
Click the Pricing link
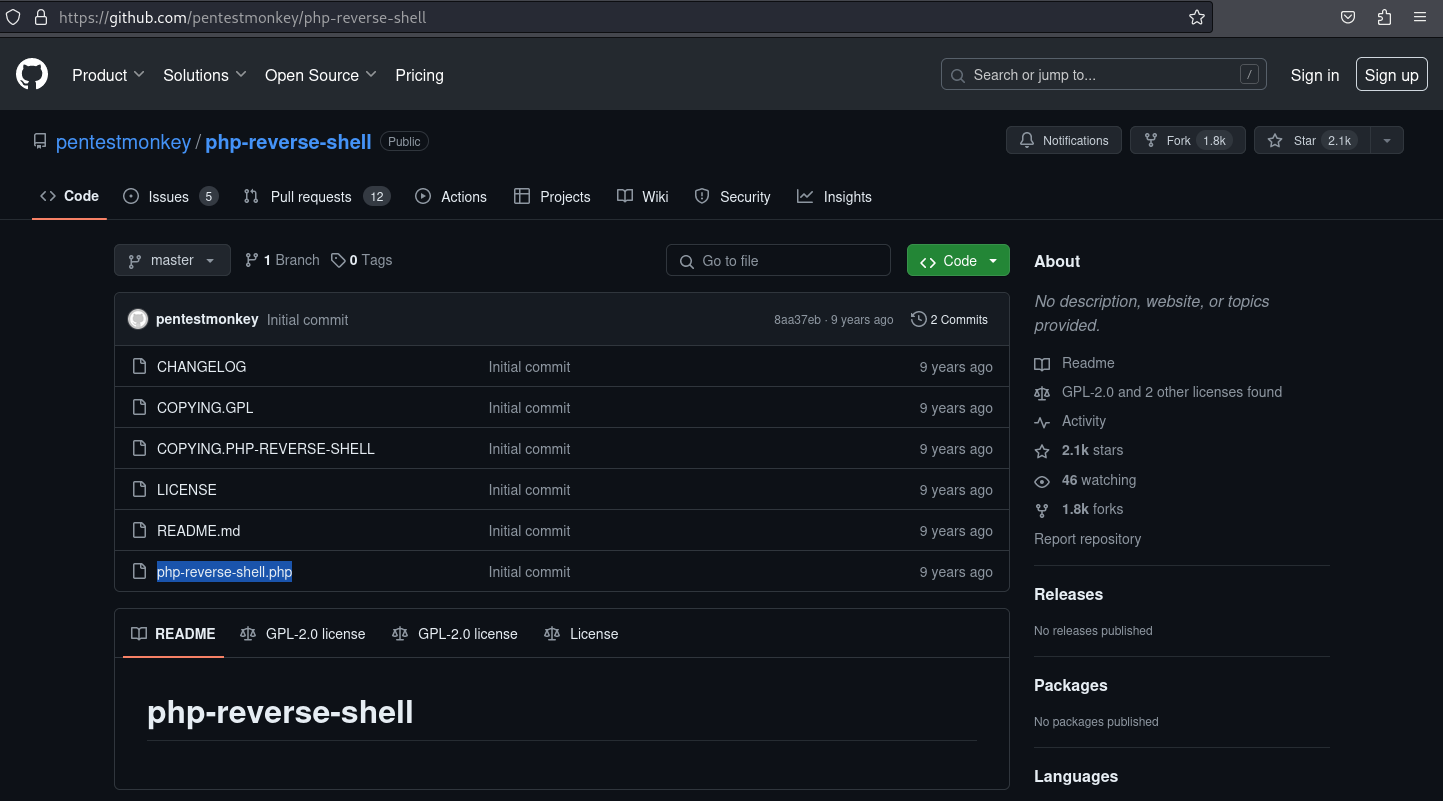point(419,75)
